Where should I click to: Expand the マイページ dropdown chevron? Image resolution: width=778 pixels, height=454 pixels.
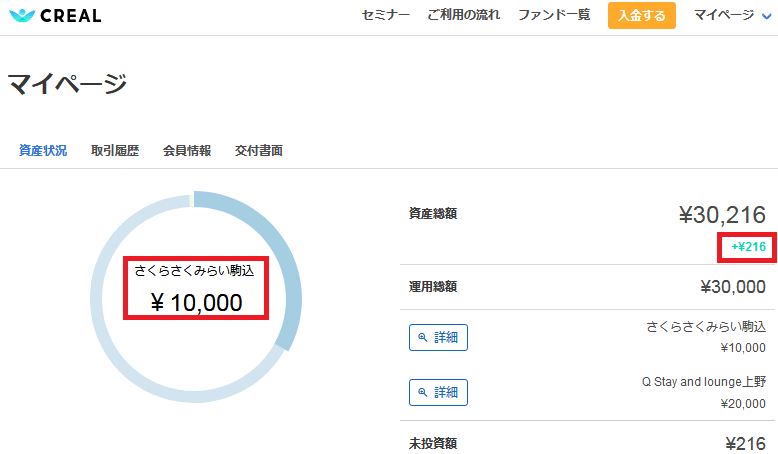(767, 16)
